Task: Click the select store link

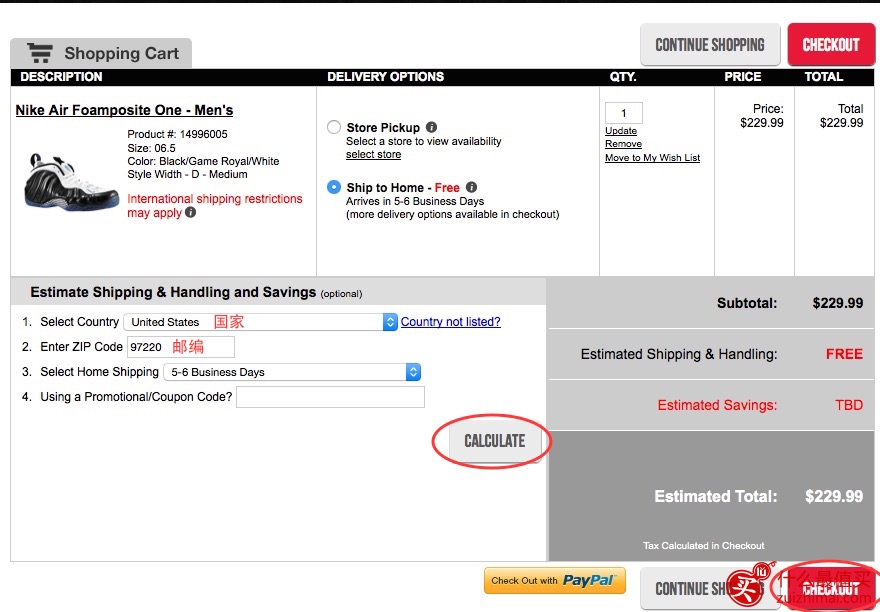Action: point(373,154)
